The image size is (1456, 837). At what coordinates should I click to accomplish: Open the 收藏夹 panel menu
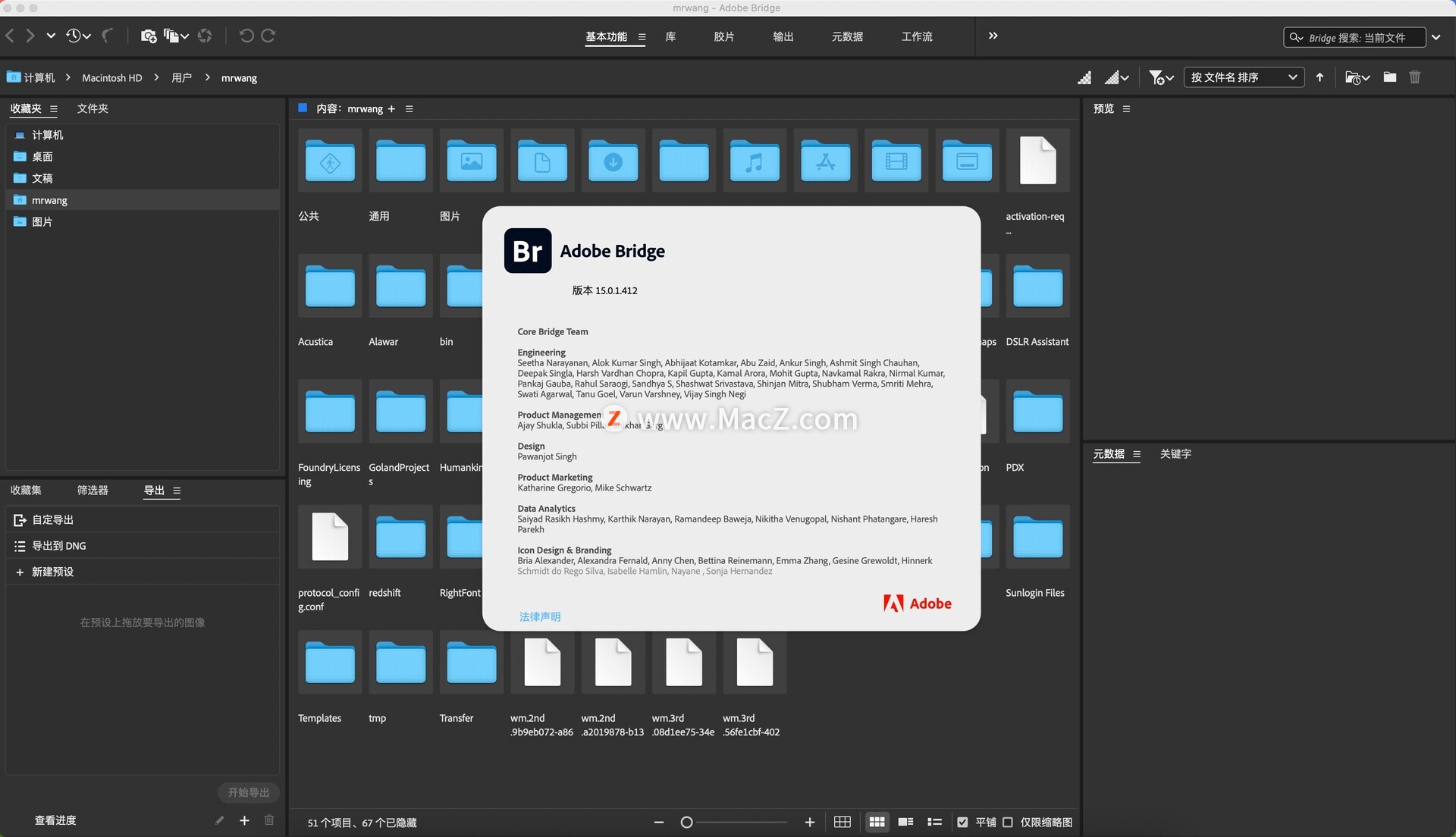click(x=53, y=108)
